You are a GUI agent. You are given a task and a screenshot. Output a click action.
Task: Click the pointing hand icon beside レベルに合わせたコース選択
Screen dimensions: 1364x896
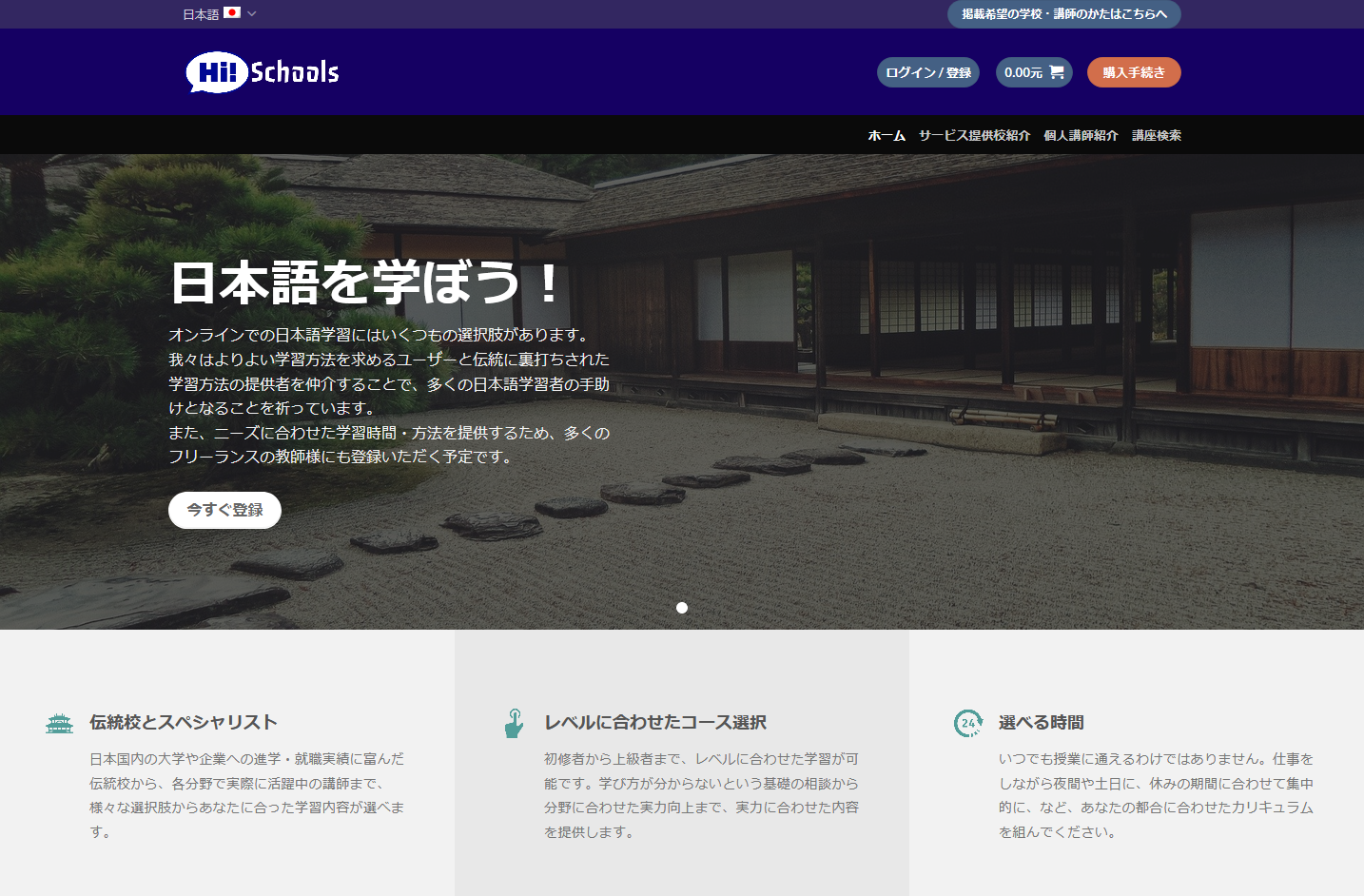514,724
